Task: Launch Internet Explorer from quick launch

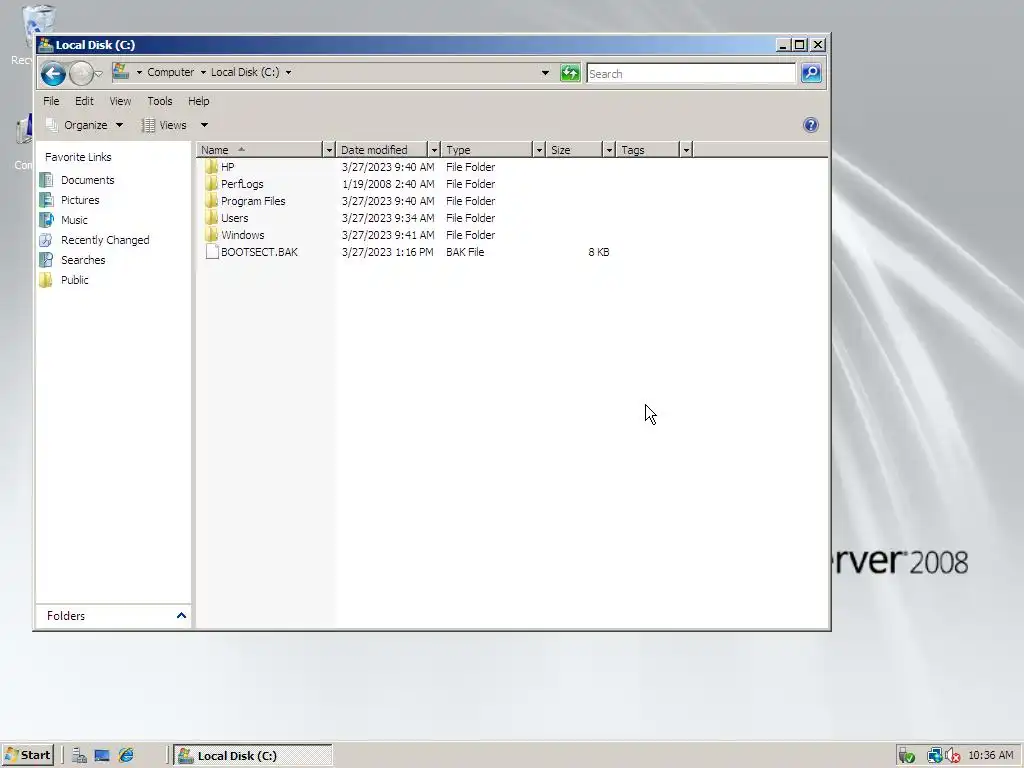Action: tap(125, 756)
